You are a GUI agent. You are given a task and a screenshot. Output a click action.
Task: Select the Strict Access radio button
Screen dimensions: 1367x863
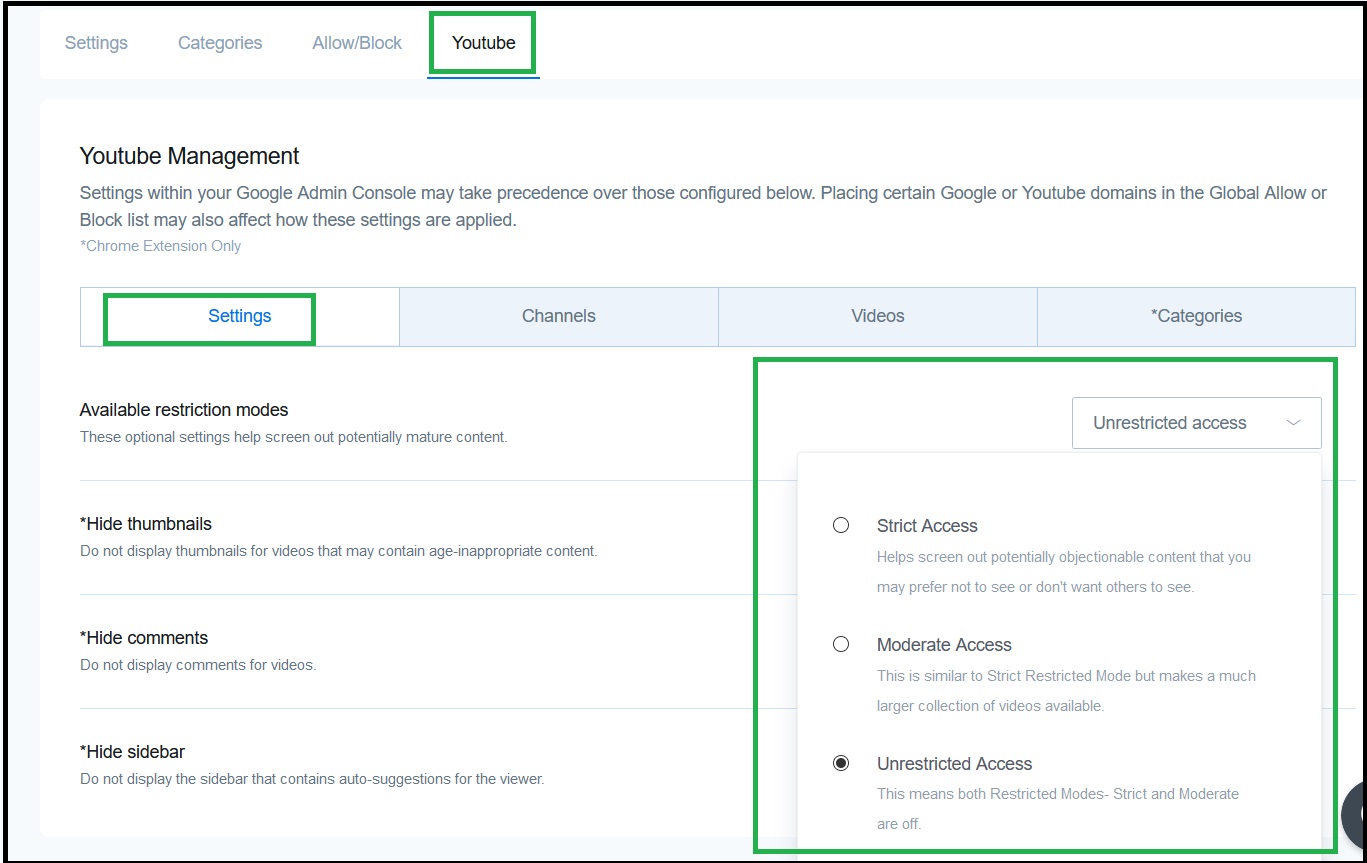[x=841, y=525]
